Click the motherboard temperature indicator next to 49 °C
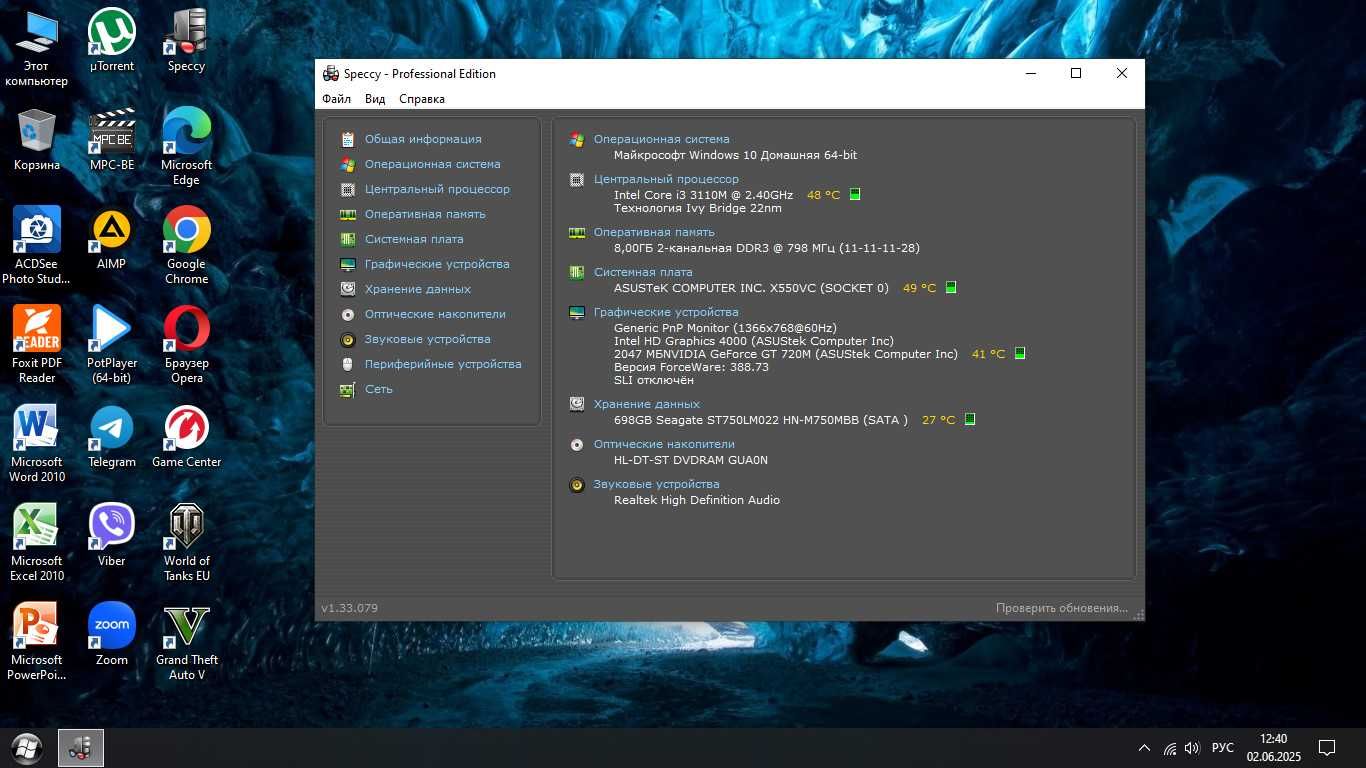 [951, 288]
